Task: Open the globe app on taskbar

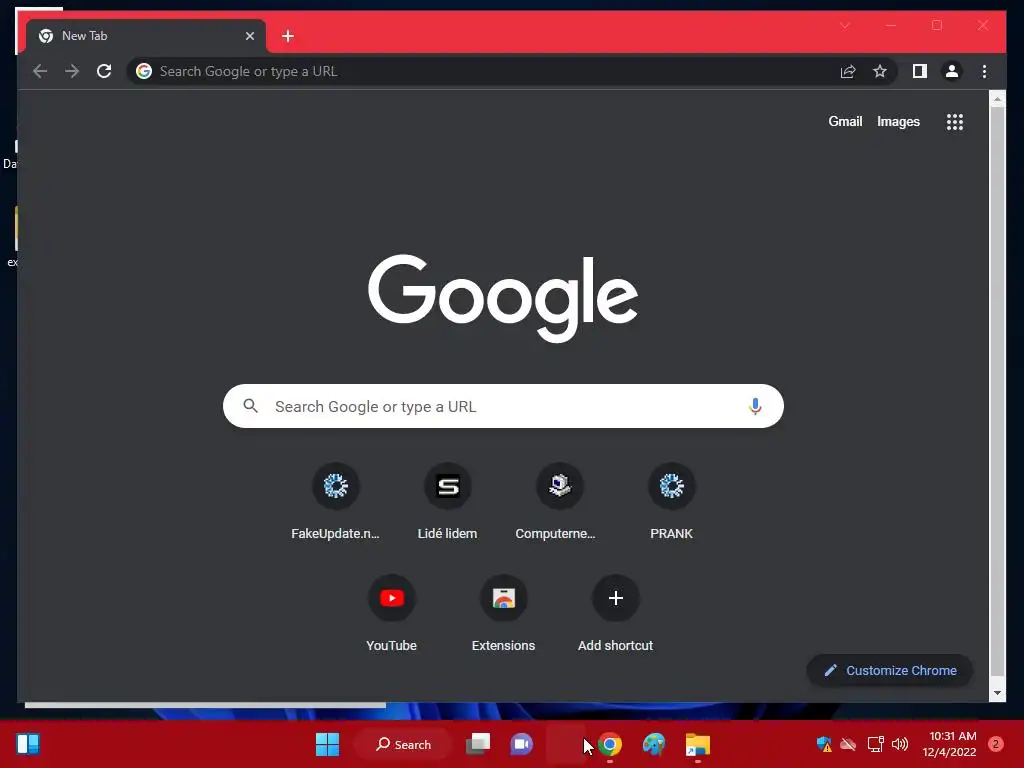Action: [654, 744]
